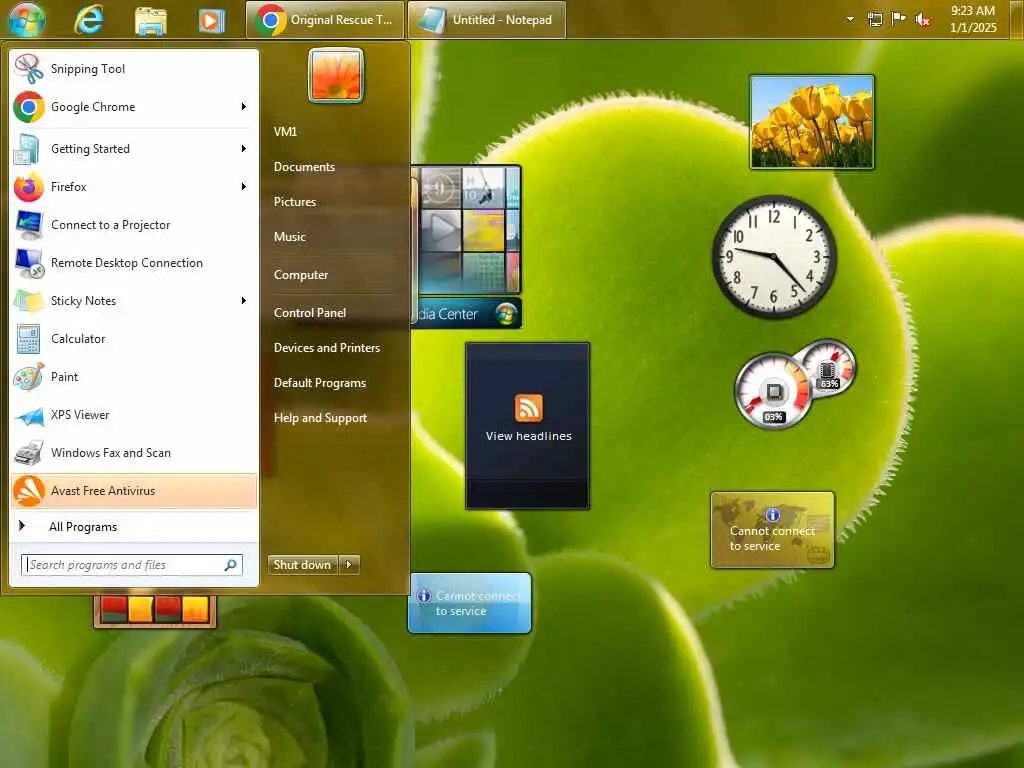
Task: Switch to Untitled - Notepad window
Action: coord(487,20)
